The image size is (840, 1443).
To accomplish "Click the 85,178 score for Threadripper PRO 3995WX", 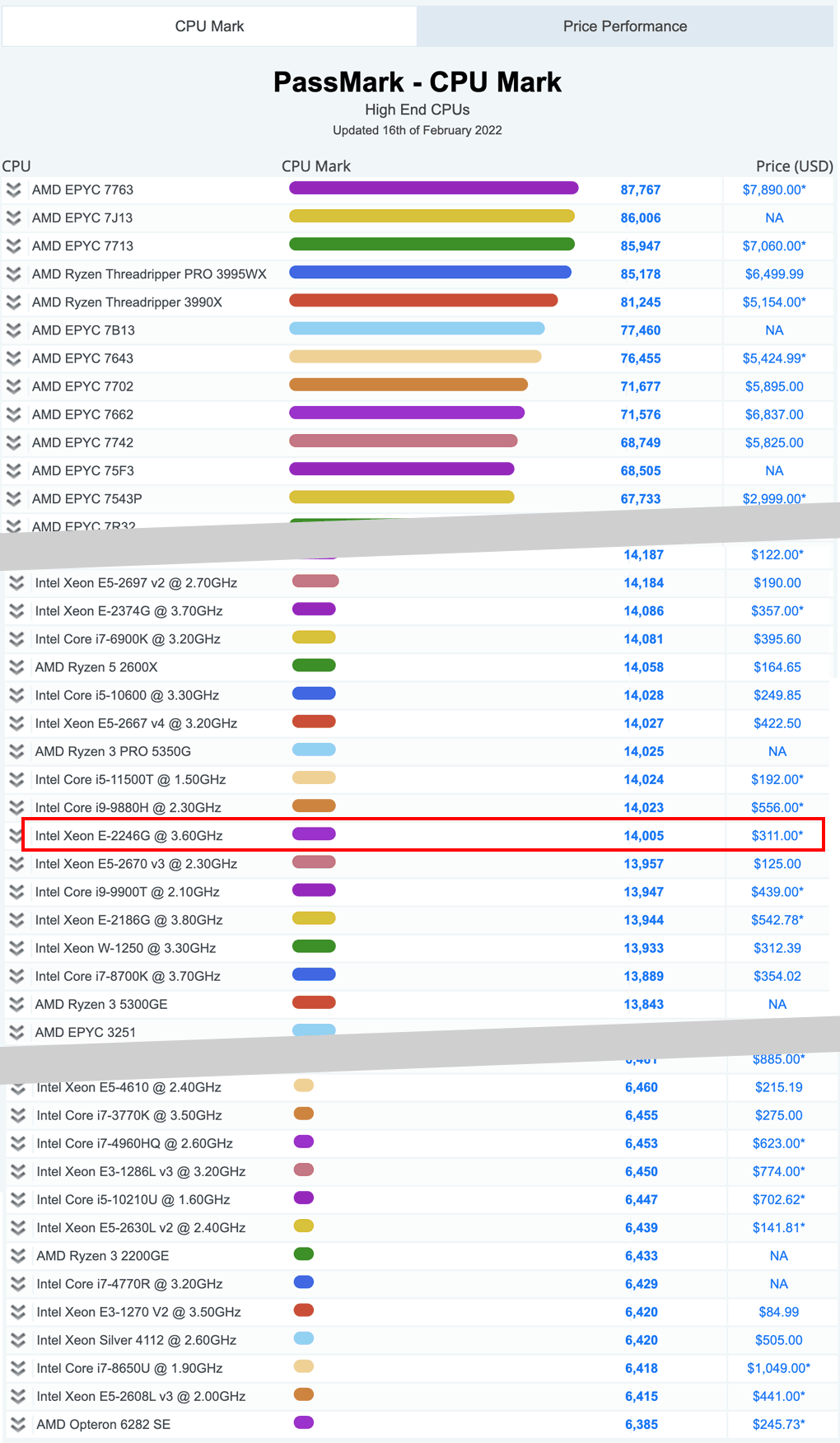I will pos(640,274).
